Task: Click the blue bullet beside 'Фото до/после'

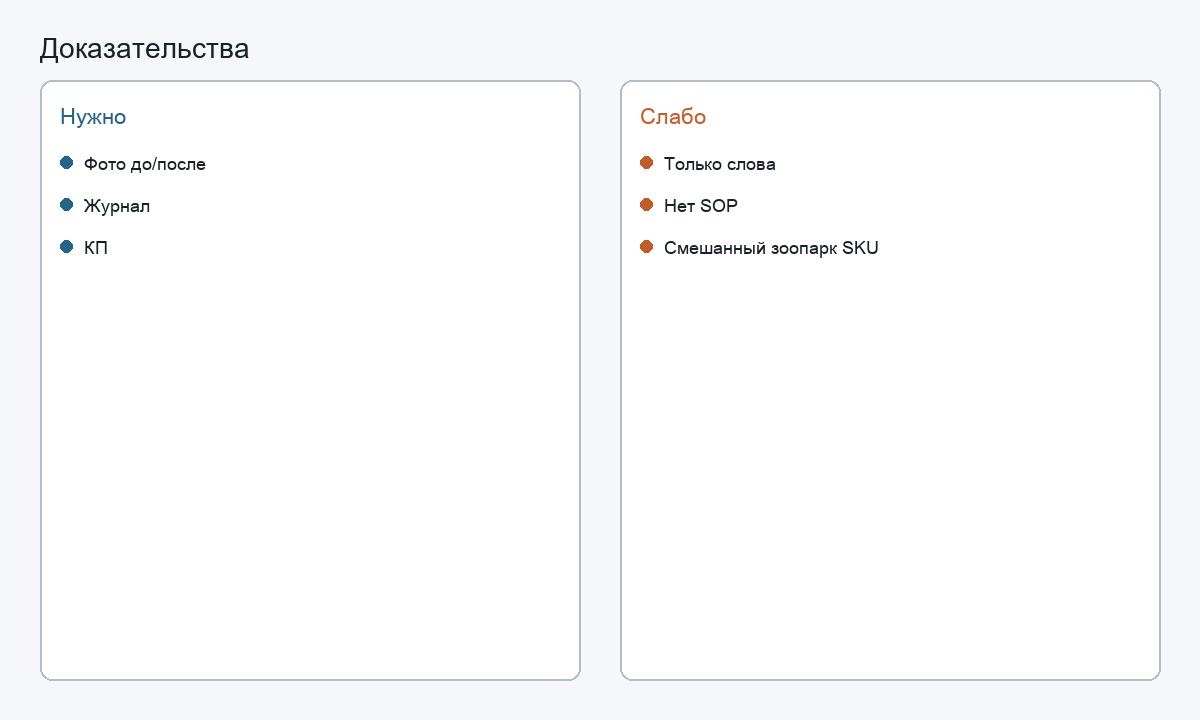Action: 67,163
